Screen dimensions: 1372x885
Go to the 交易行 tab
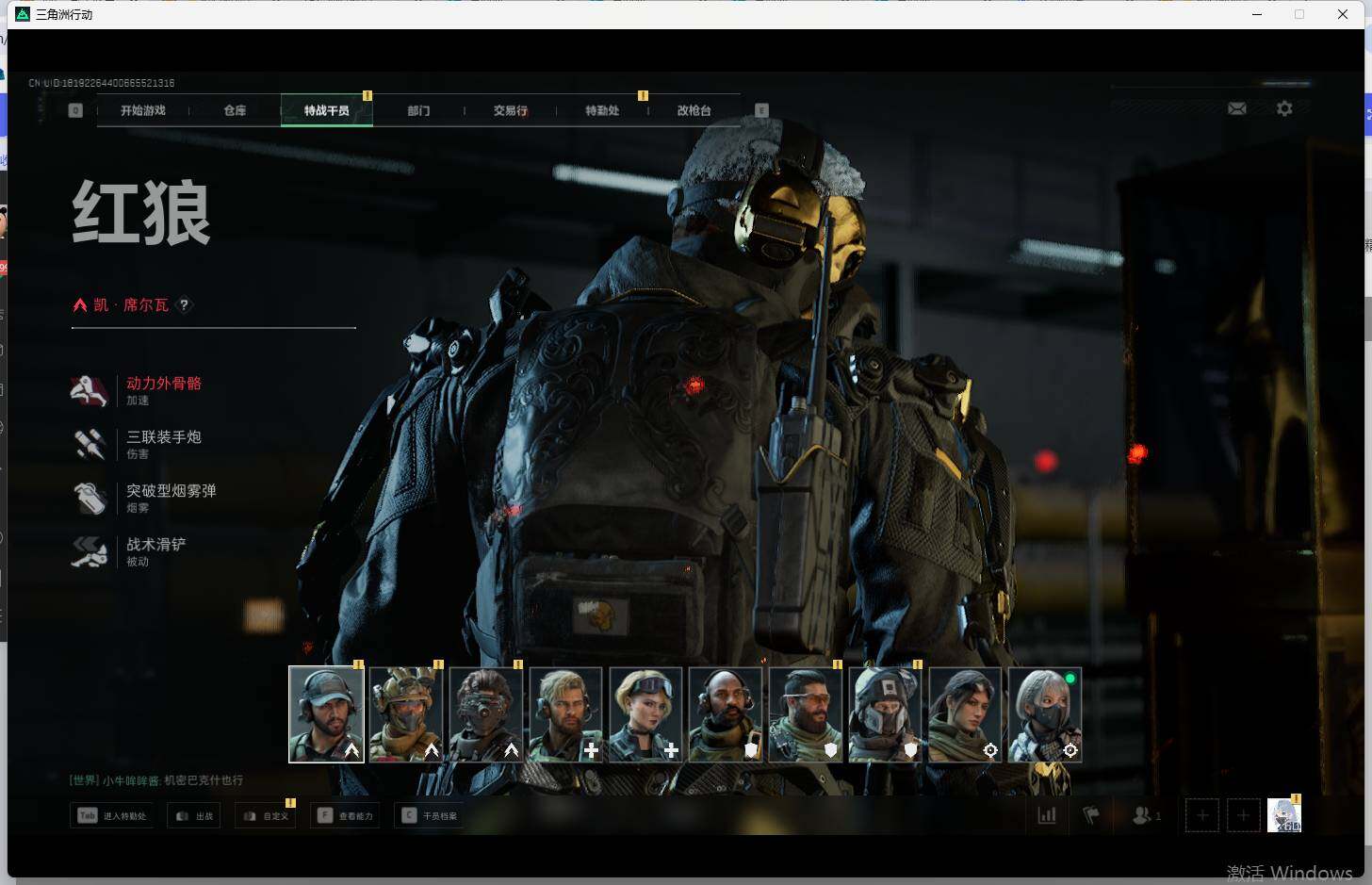511,110
